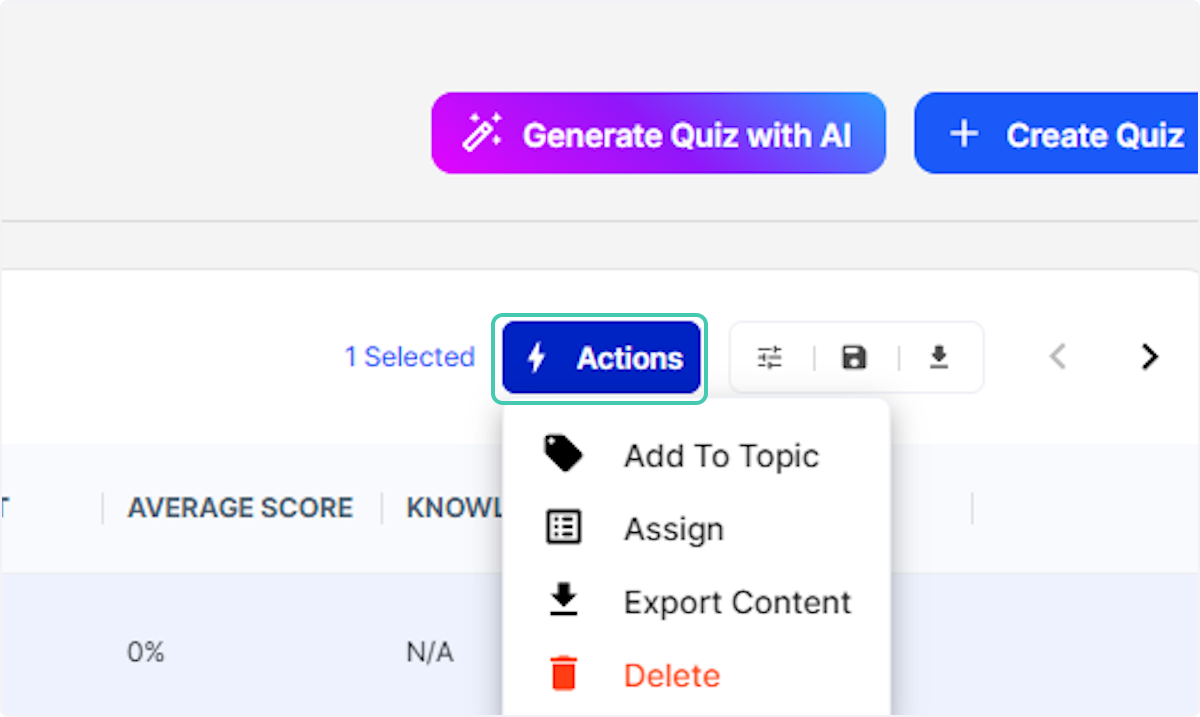Click the left chevron to go back
This screenshot has width=1200, height=717.
pos(1058,357)
